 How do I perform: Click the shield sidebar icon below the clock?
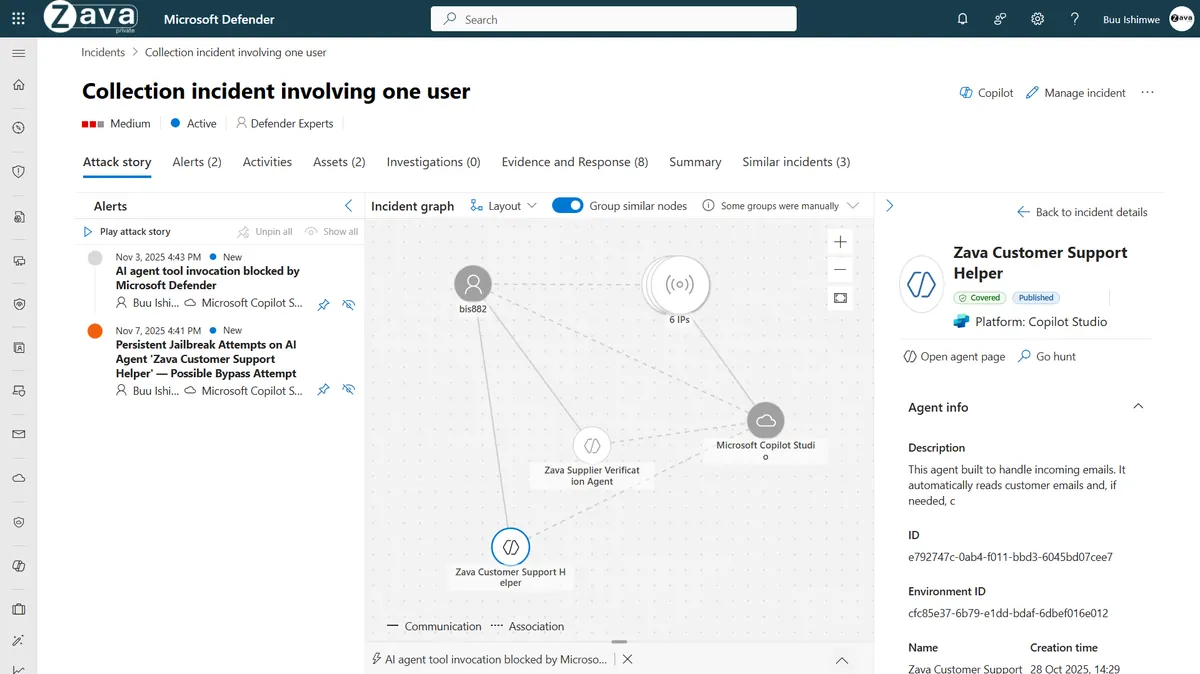(x=18, y=172)
